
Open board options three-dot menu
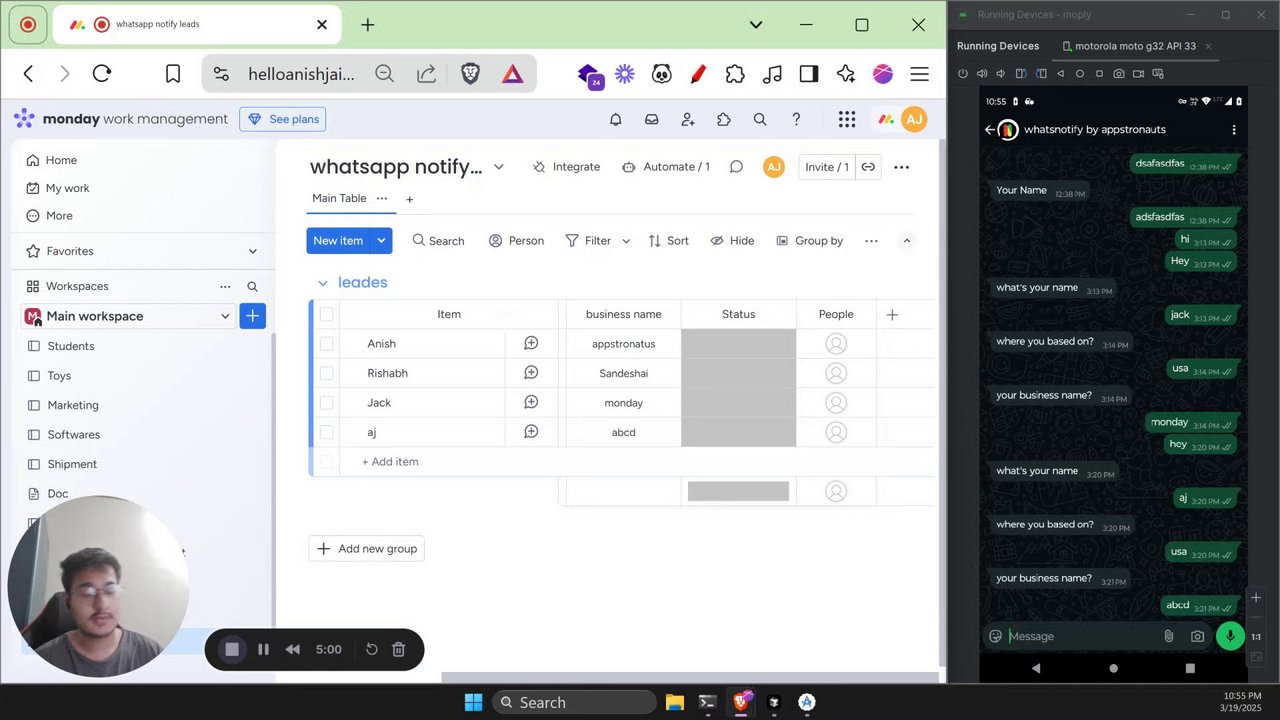[x=902, y=167]
